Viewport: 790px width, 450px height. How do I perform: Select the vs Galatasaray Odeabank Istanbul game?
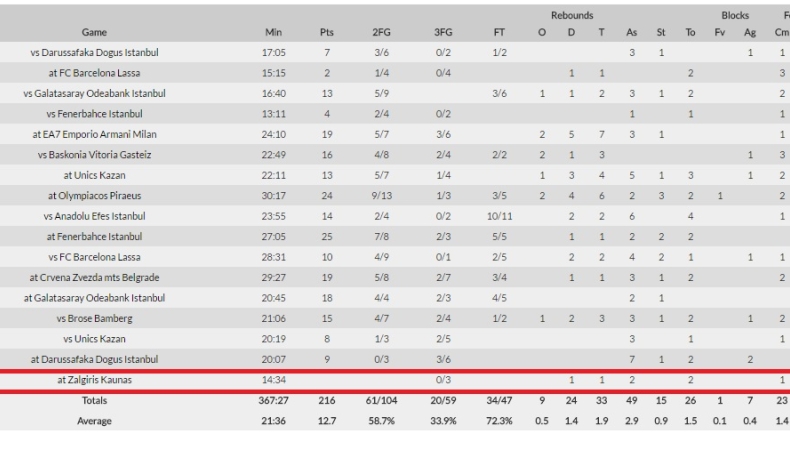coord(95,93)
